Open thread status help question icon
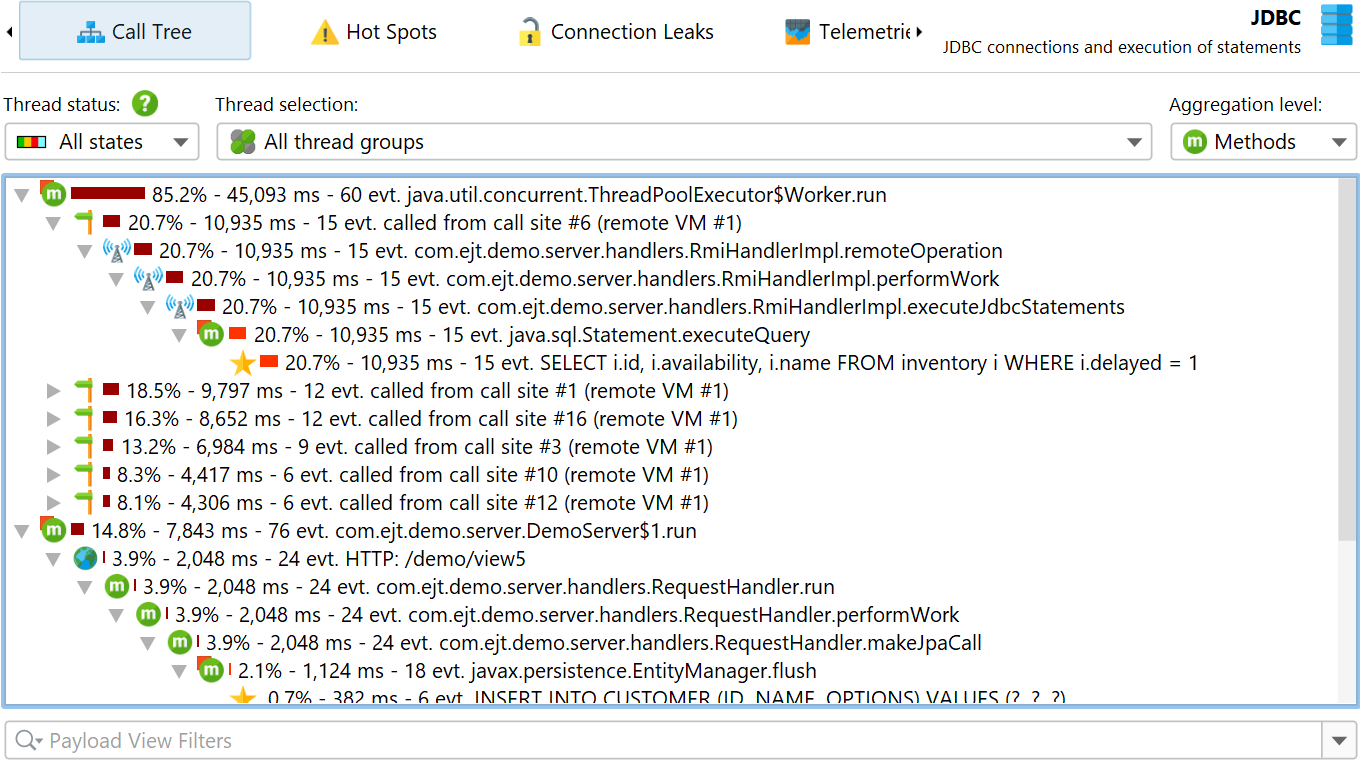 point(146,103)
